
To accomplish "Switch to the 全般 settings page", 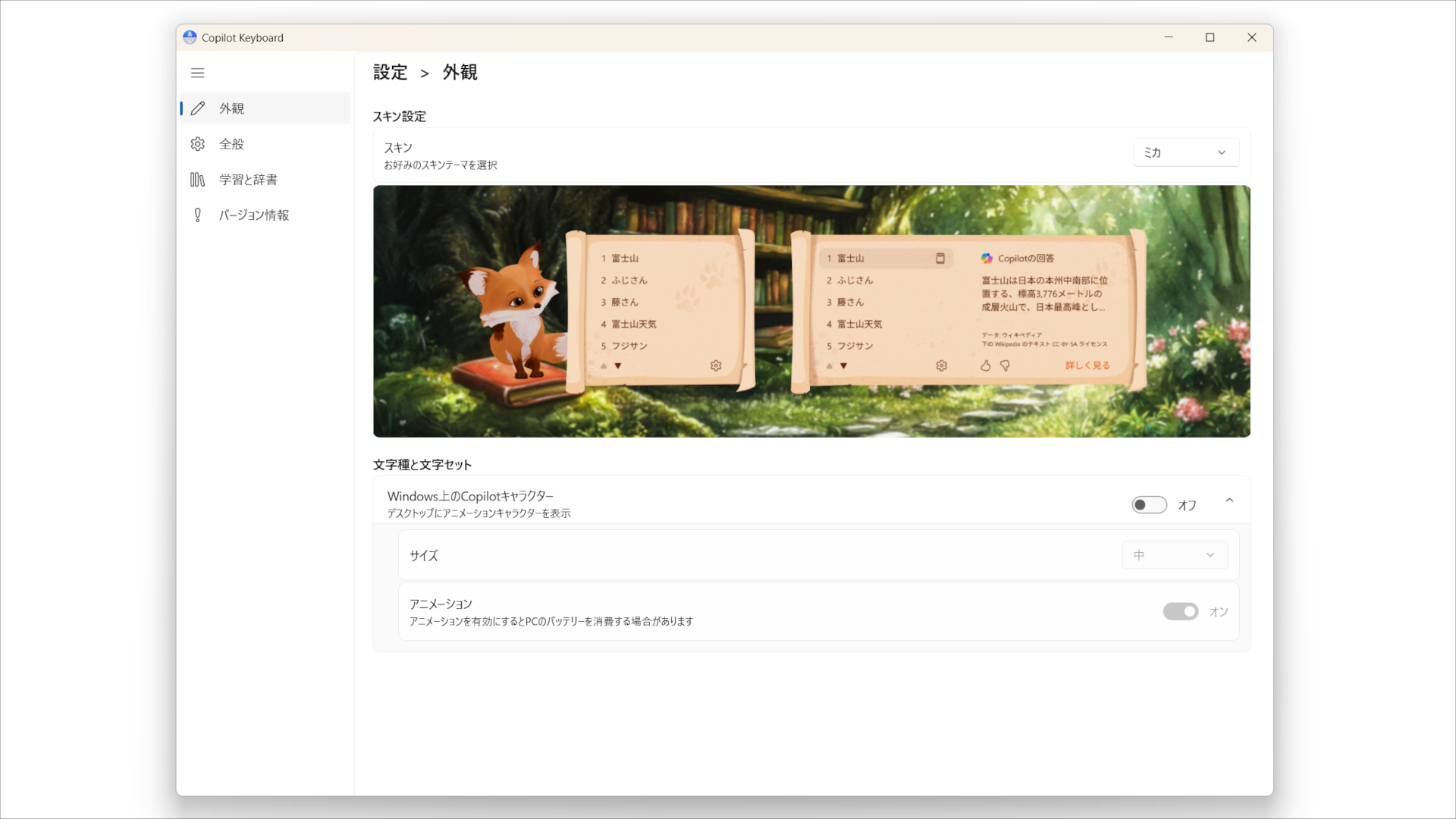I will coord(232,143).
